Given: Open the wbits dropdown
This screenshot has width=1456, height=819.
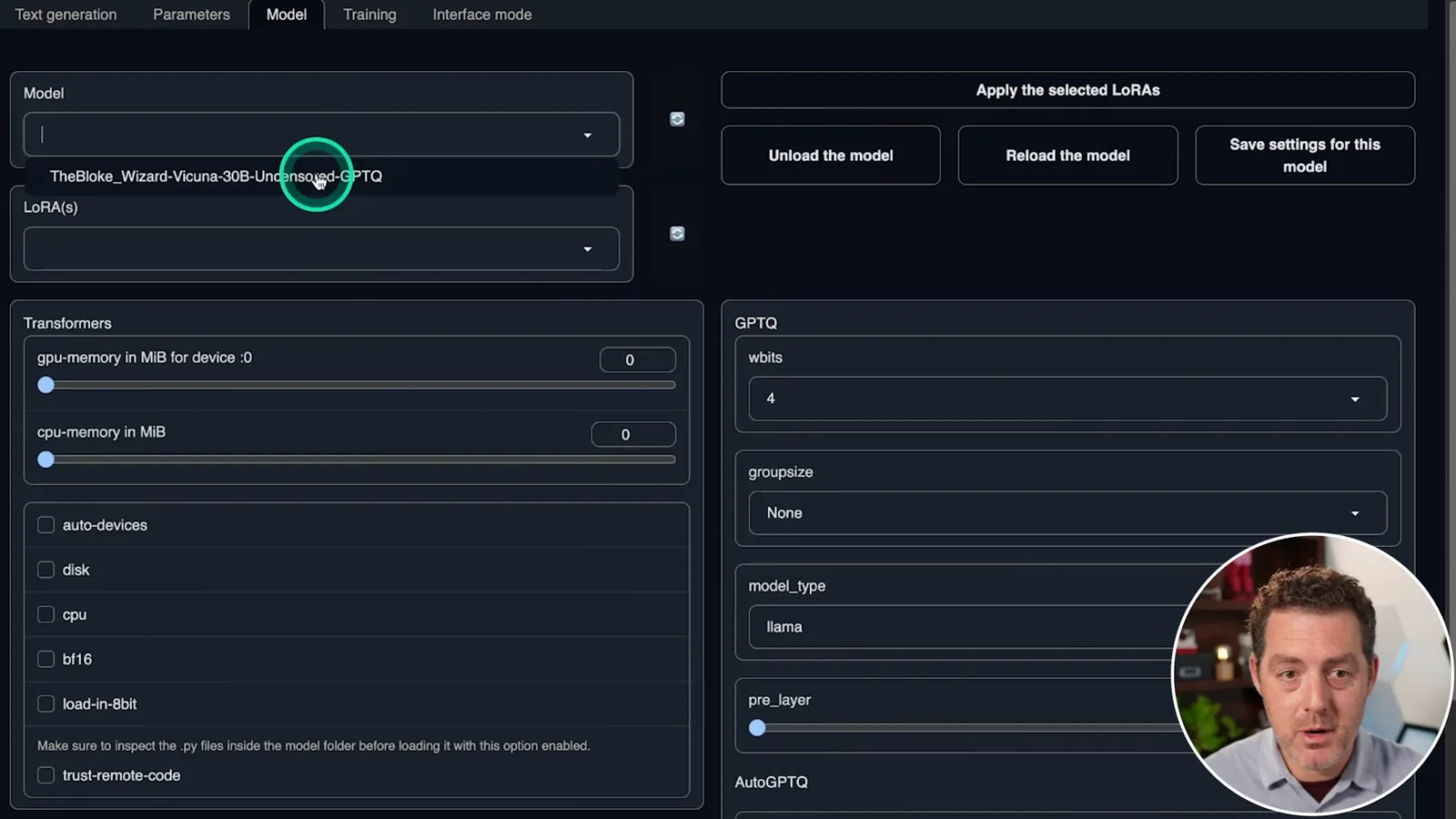Looking at the screenshot, I should [x=1067, y=399].
